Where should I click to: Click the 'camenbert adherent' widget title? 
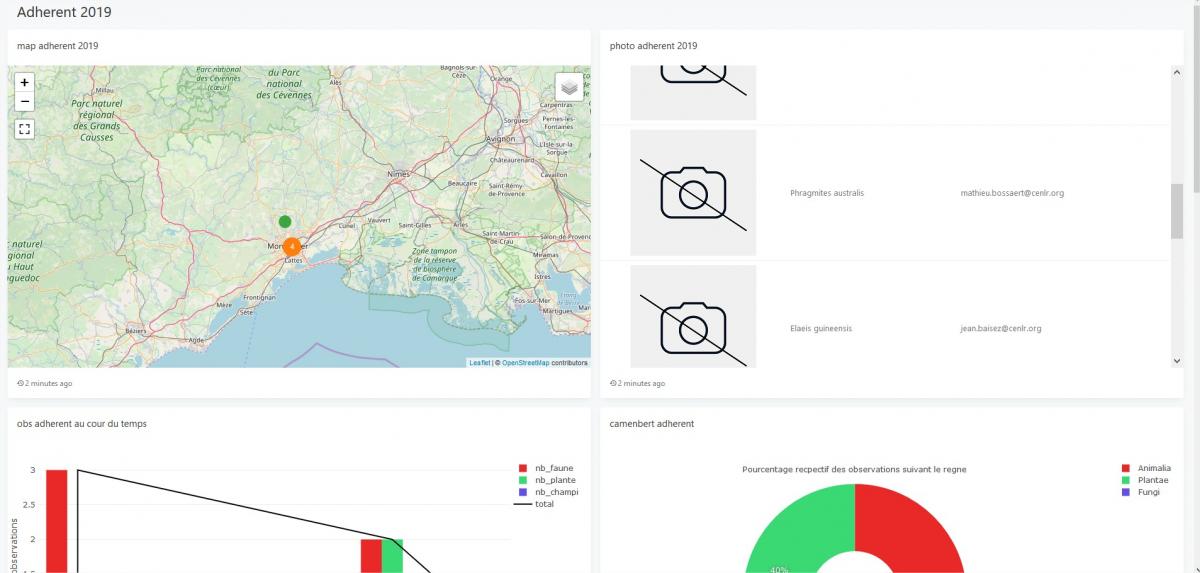652,424
